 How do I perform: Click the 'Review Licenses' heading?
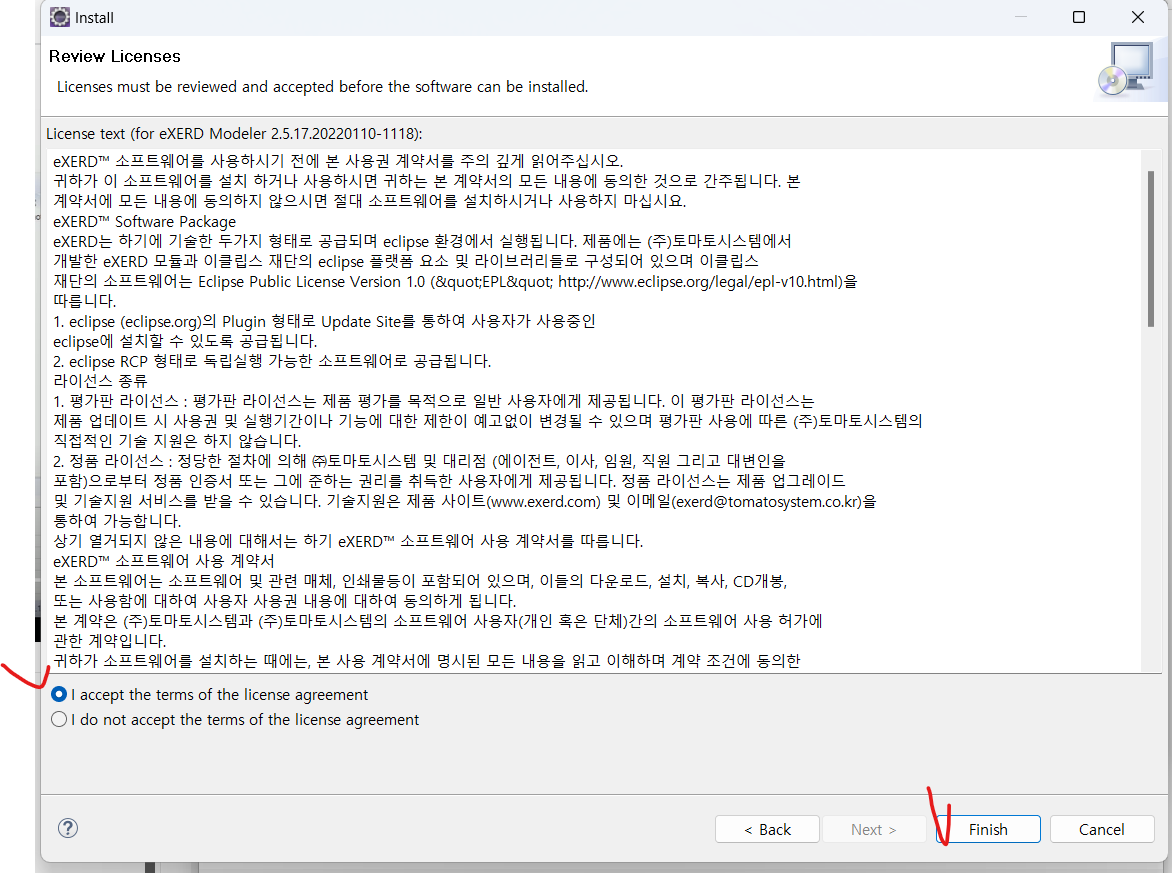click(114, 56)
